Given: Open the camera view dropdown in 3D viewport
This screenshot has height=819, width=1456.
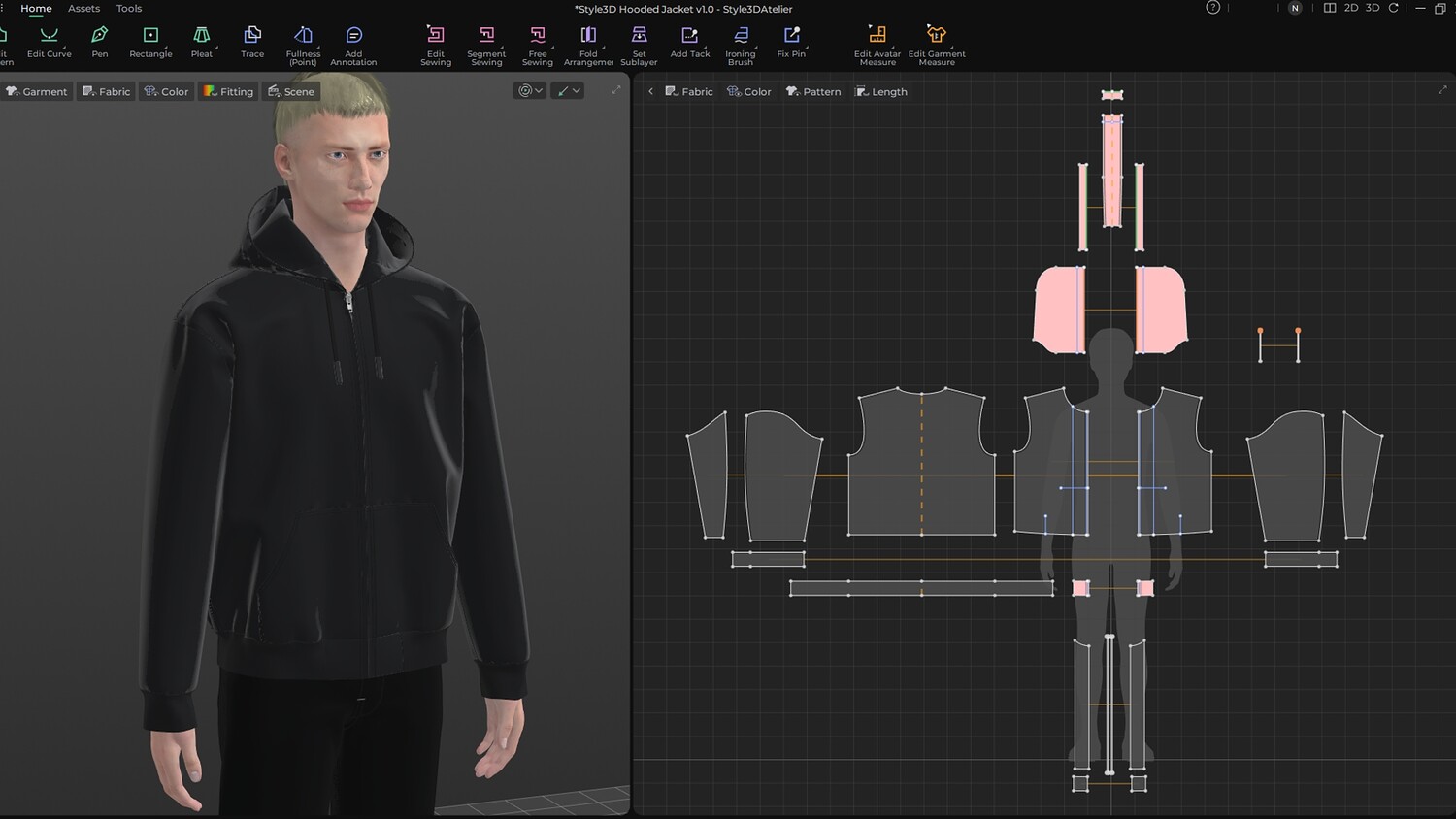Looking at the screenshot, I should pyautogui.click(x=530, y=90).
